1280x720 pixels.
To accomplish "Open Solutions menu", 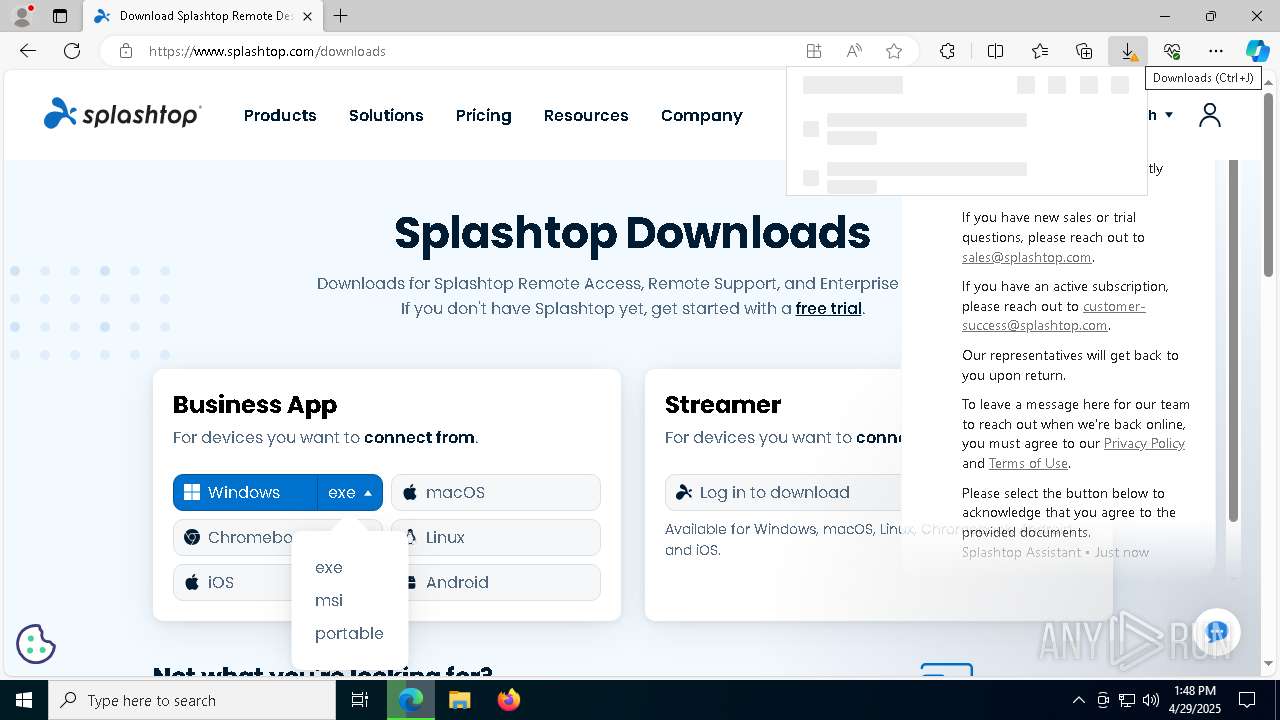I will [x=386, y=115].
